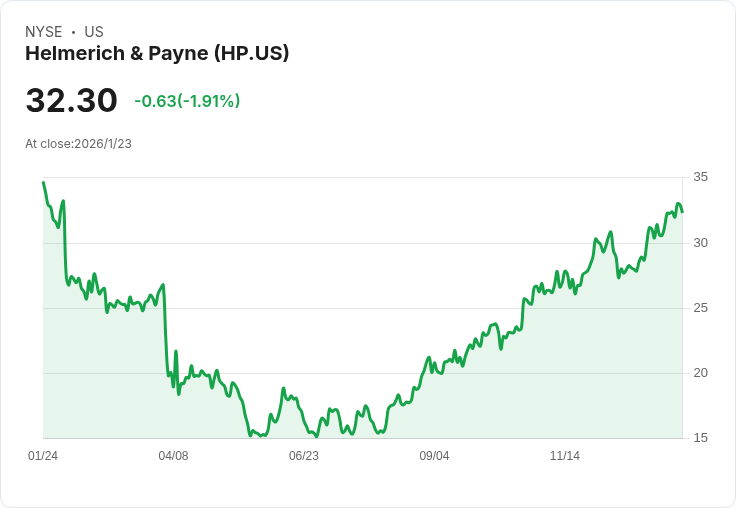Image resolution: width=736 pixels, height=508 pixels.
Task: Click the sharp price drop after 04/08
Action: click(x=165, y=329)
